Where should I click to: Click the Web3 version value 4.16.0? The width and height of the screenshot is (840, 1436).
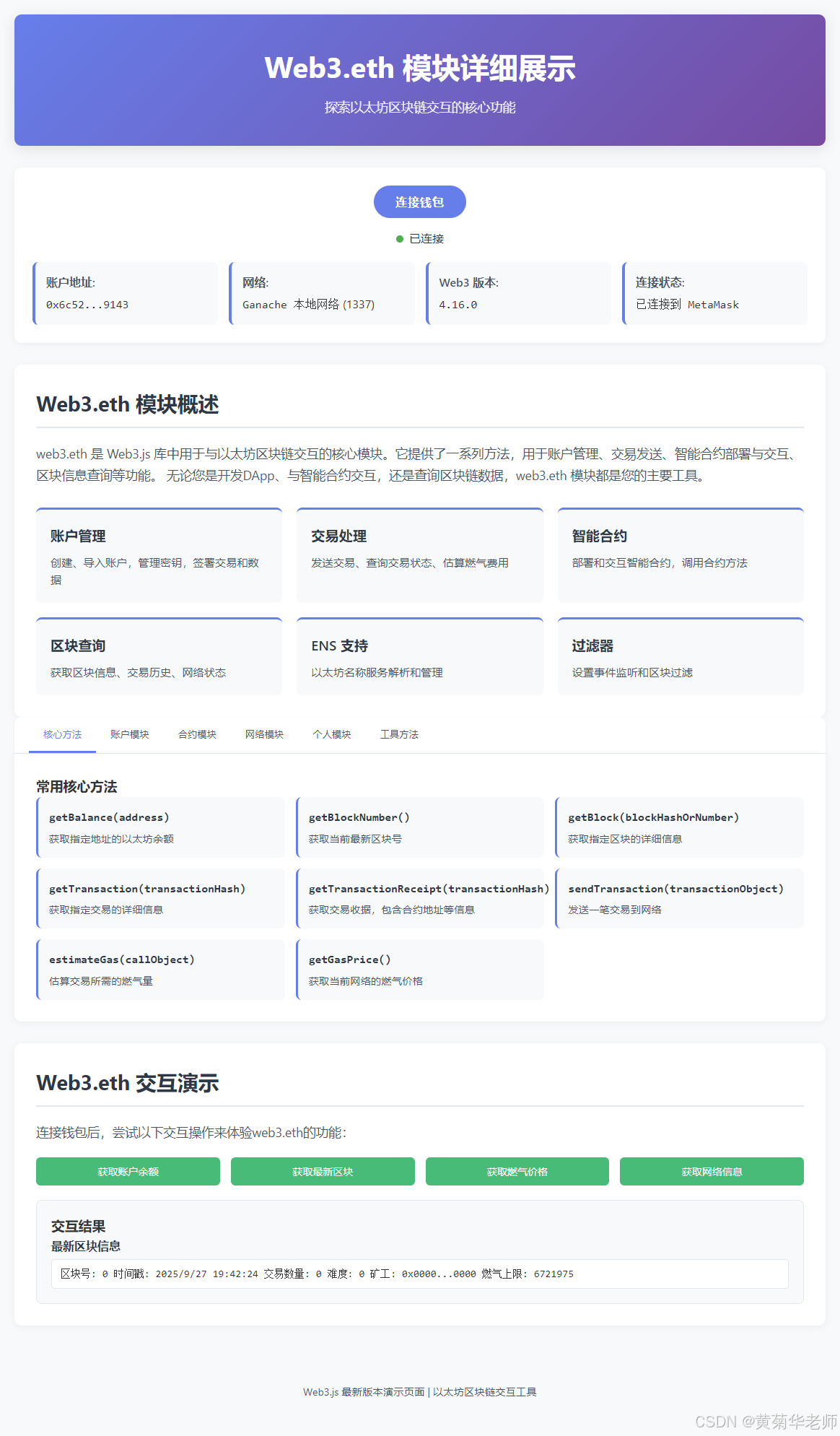tap(458, 305)
